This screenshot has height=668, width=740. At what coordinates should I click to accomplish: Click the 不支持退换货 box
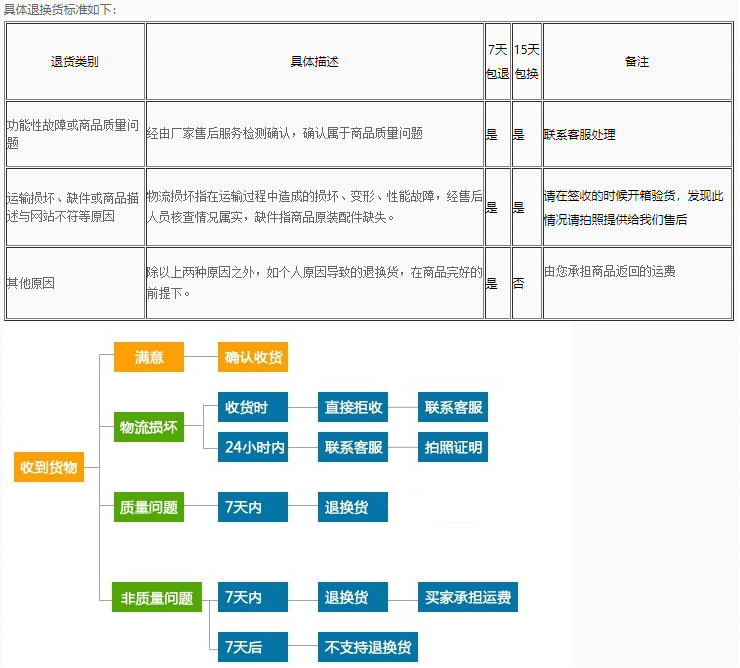[367, 647]
